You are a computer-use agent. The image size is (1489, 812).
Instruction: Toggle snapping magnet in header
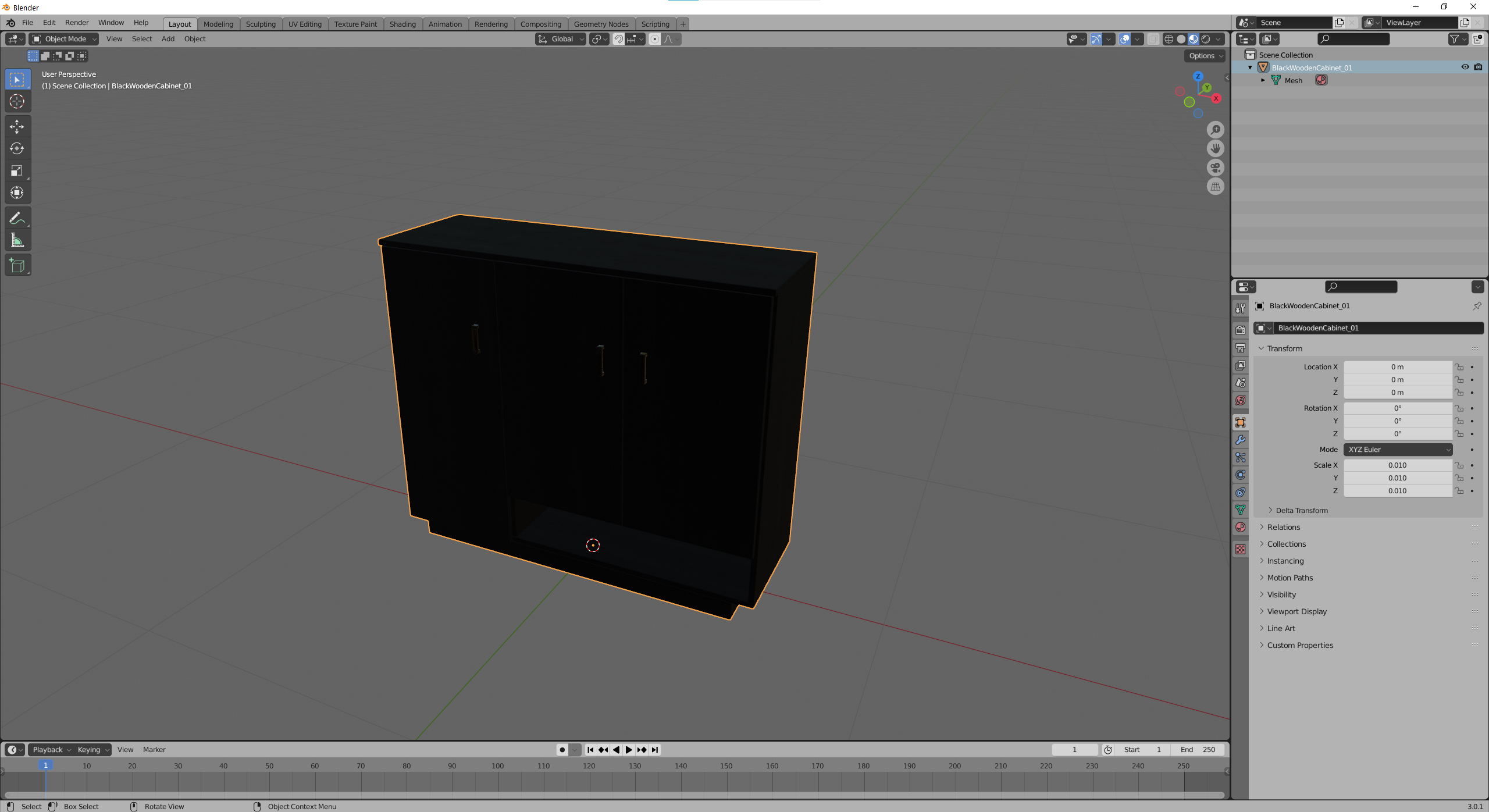pyautogui.click(x=618, y=39)
